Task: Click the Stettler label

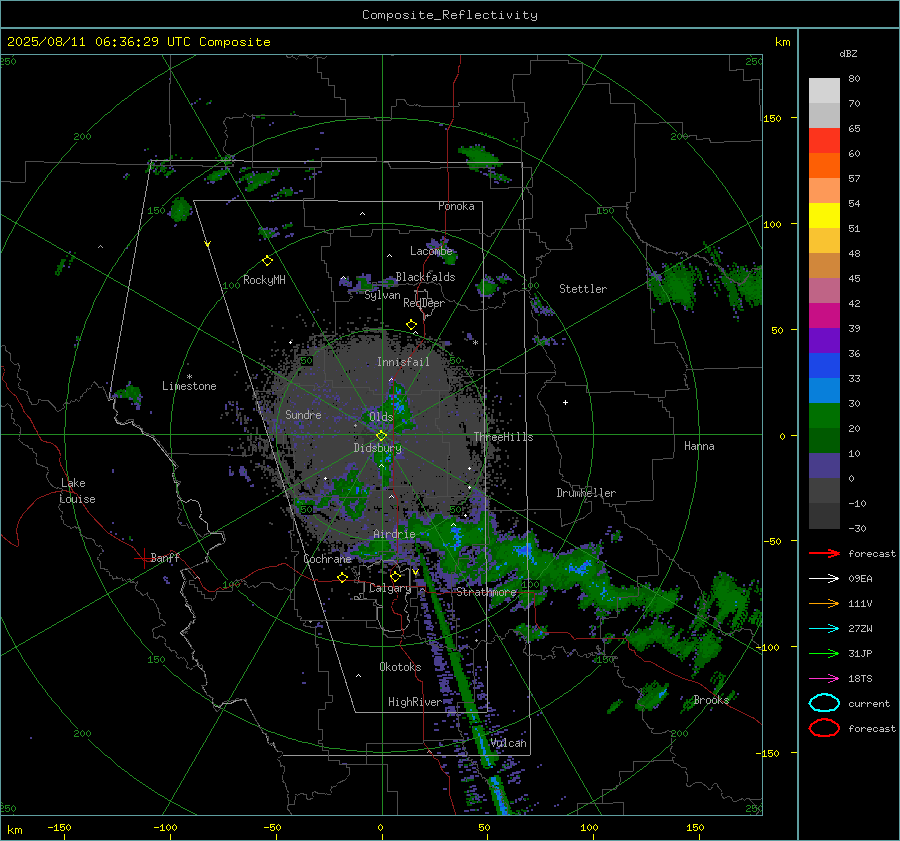Action: (583, 289)
